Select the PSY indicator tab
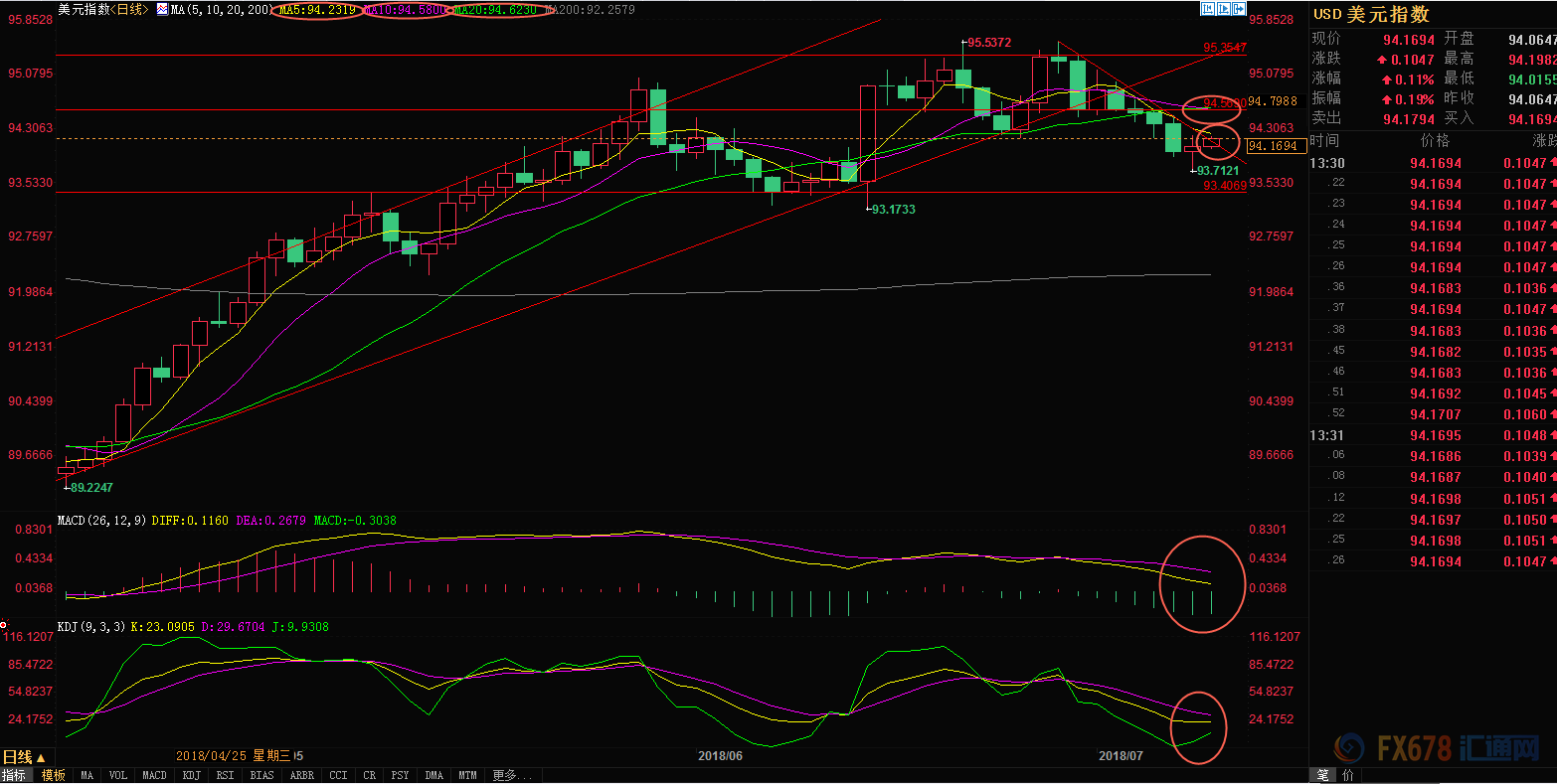The image size is (1557, 784). 400,775
